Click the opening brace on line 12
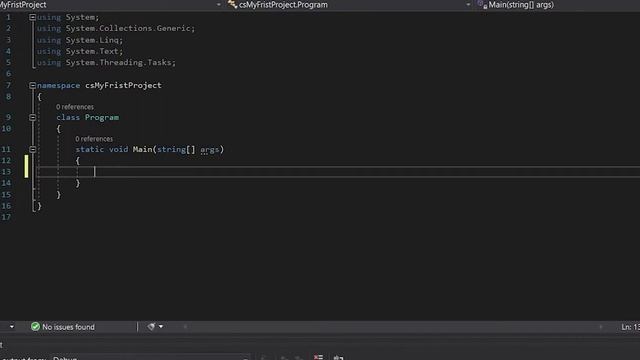Screen dimensions: 640x360 click(x=78, y=161)
